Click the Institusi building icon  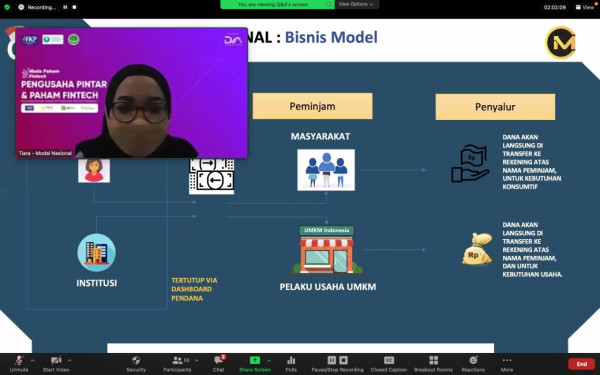96,253
